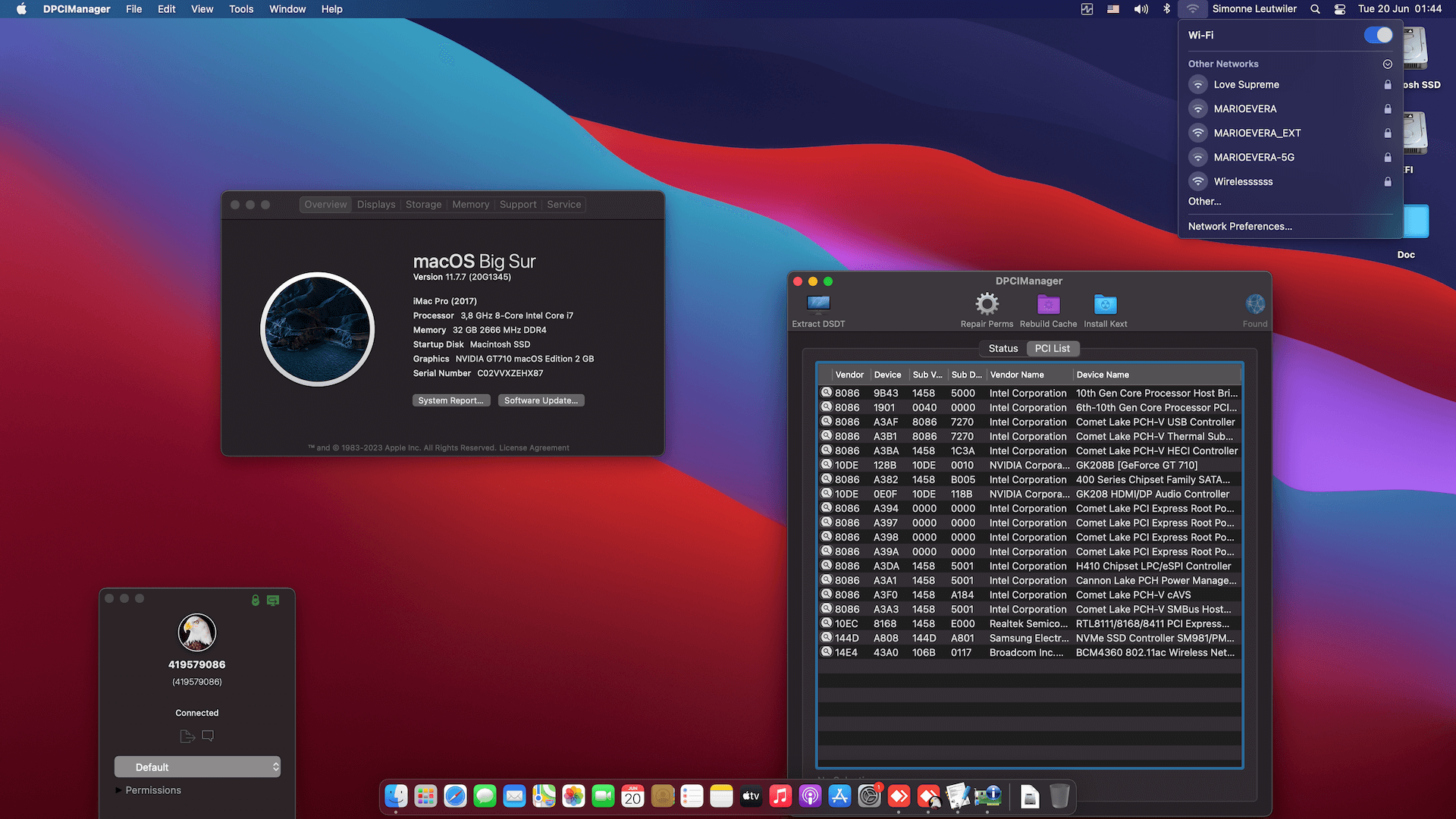Turn off the Wi-Fi switch

[1378, 35]
